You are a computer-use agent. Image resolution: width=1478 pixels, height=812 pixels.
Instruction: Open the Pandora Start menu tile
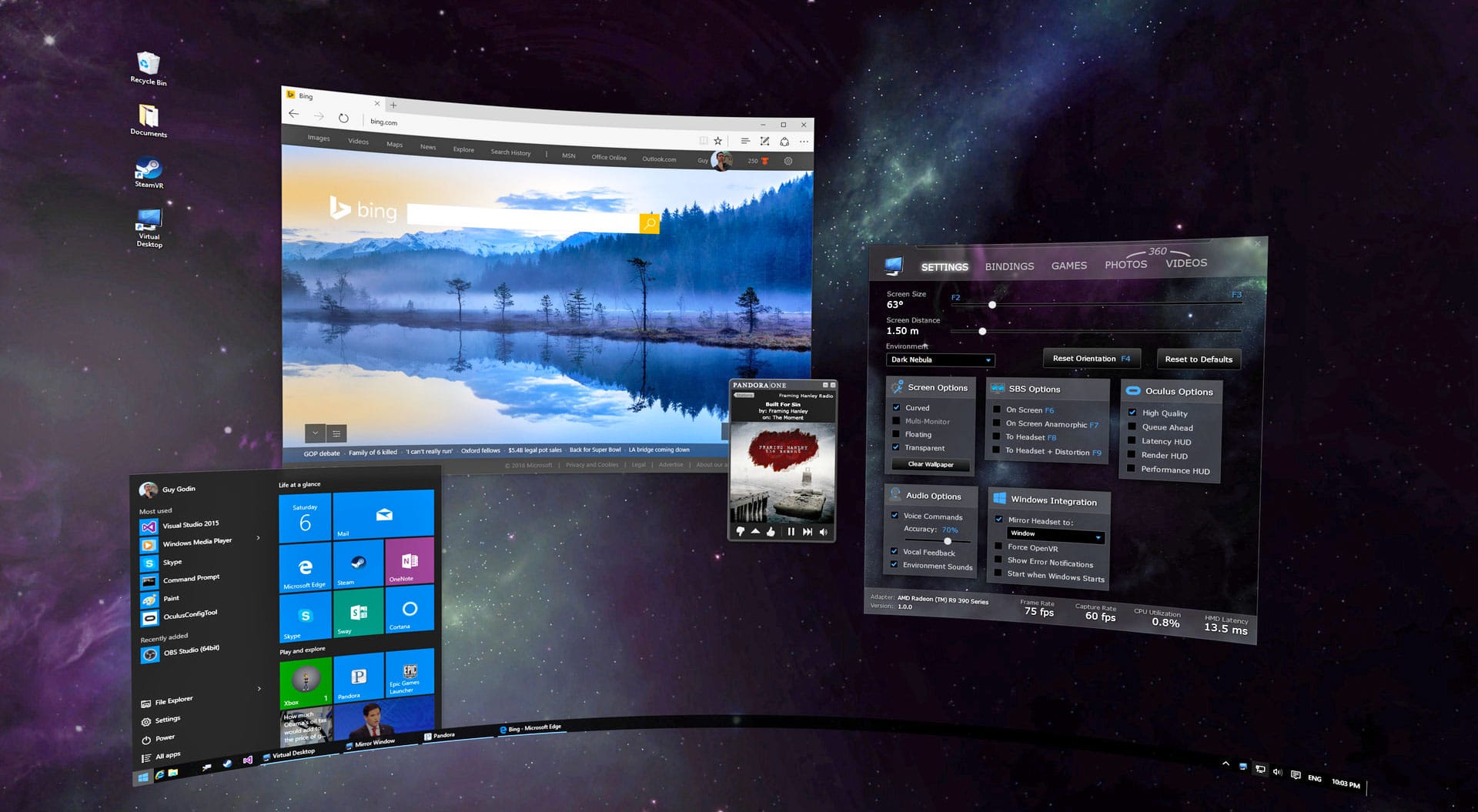click(358, 677)
